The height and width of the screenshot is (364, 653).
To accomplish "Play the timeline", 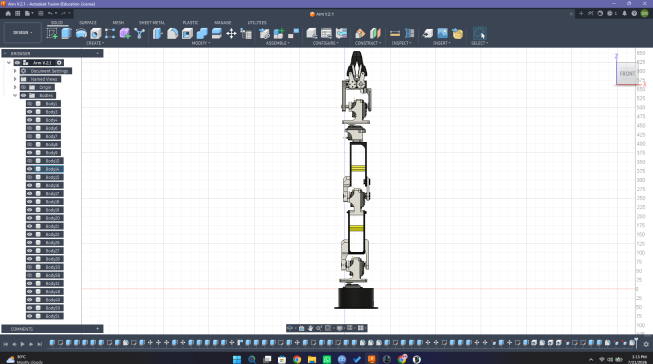I will (x=22, y=344).
